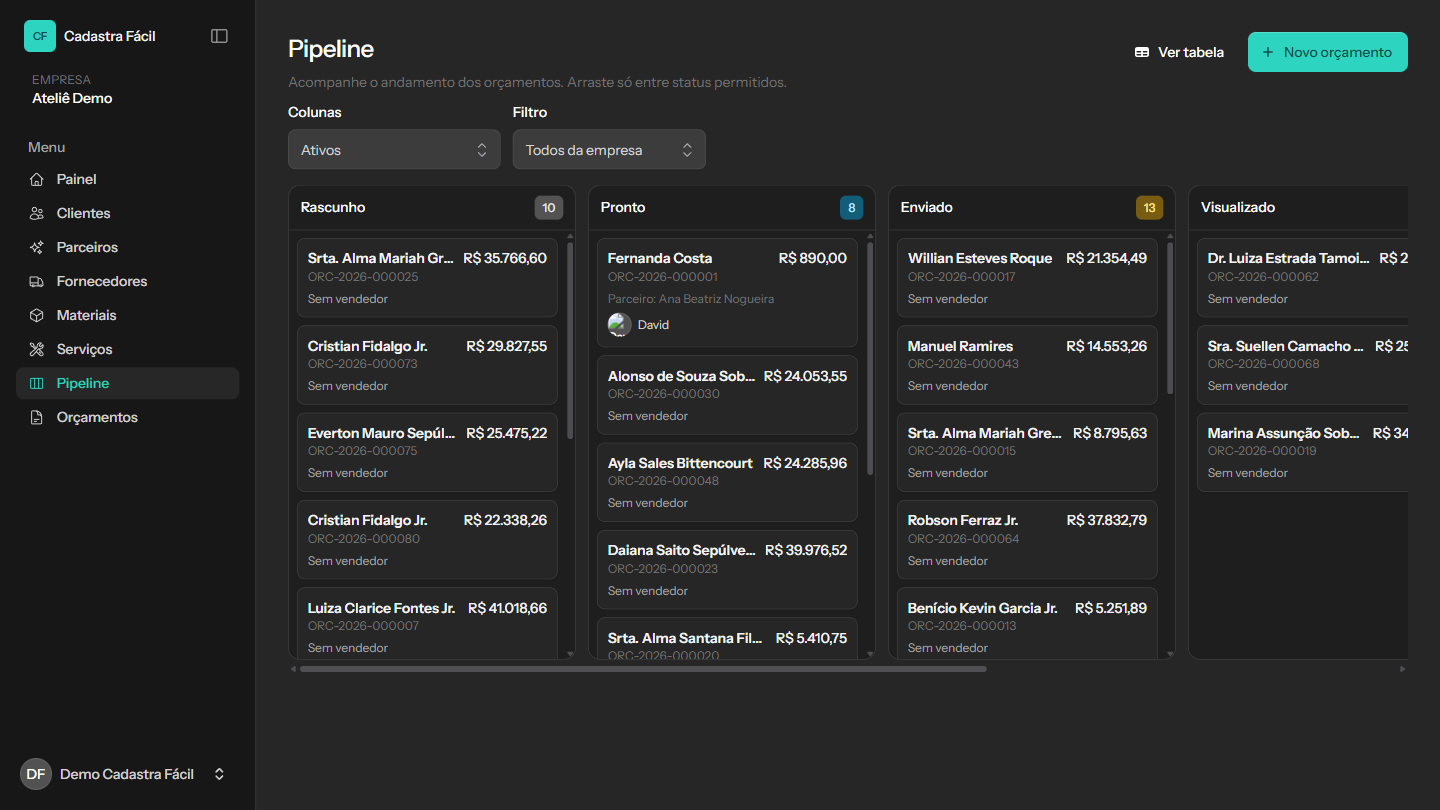Switch to Ver tabela view
This screenshot has height=810, width=1440.
pos(1179,52)
